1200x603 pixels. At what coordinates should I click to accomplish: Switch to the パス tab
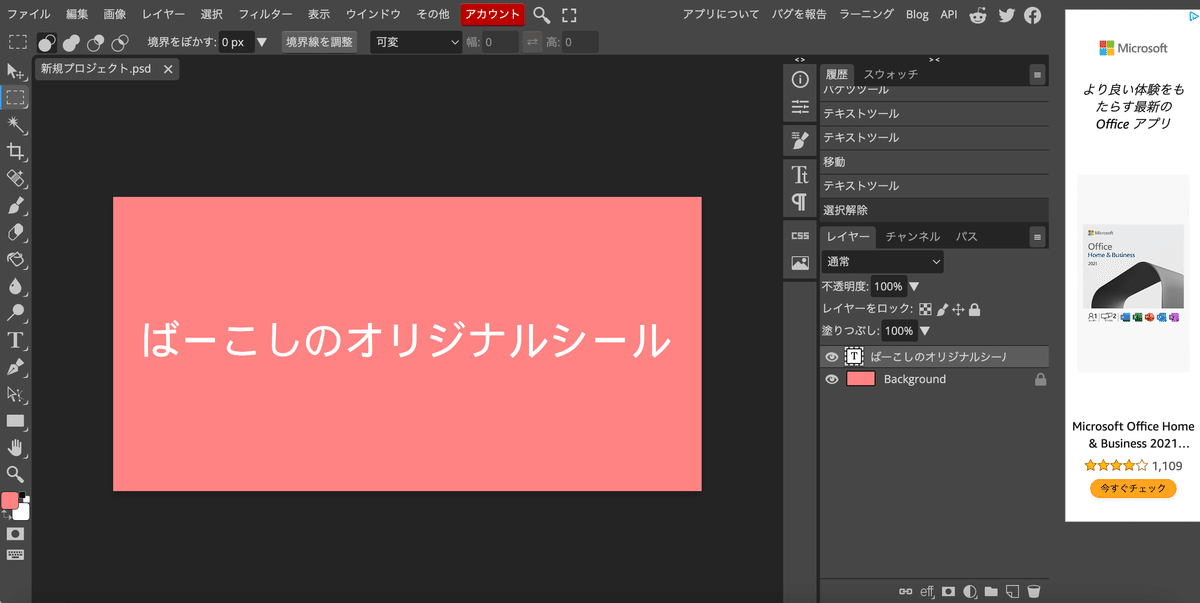pos(966,237)
